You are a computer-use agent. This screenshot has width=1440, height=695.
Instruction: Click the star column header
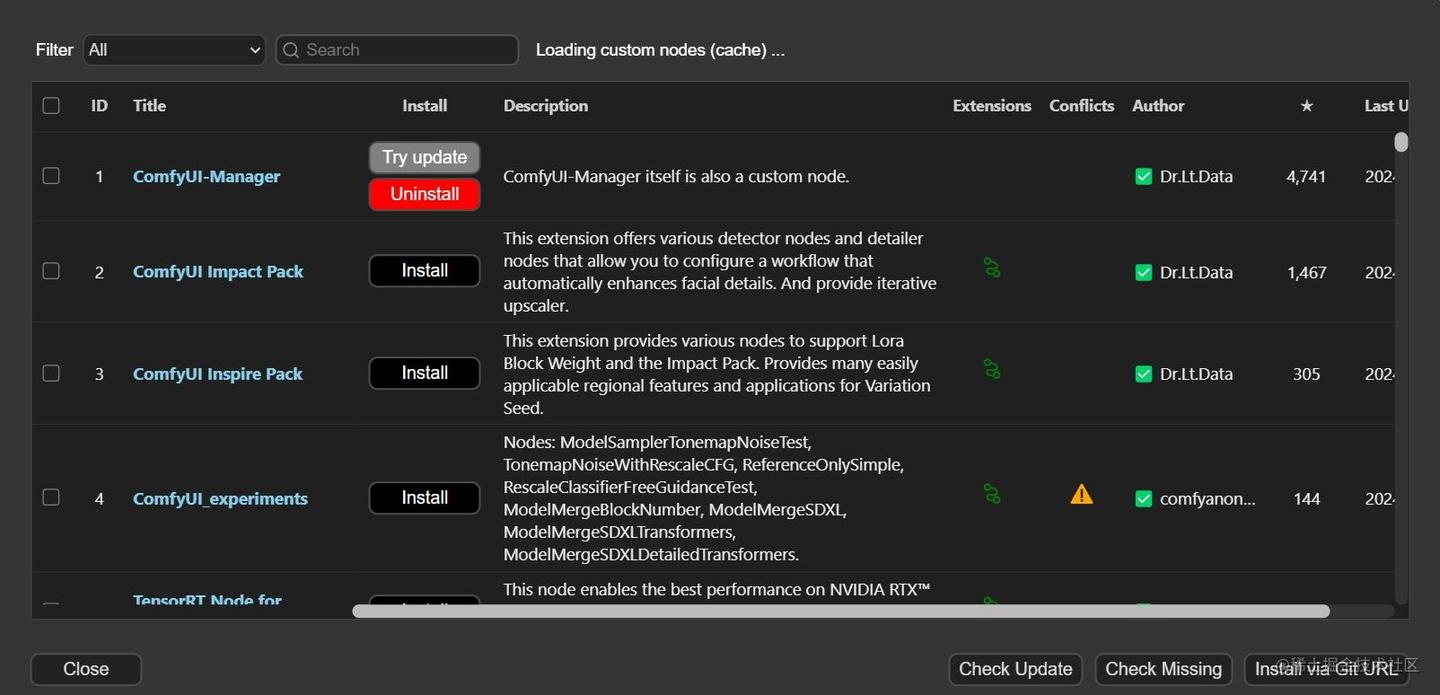1306,106
